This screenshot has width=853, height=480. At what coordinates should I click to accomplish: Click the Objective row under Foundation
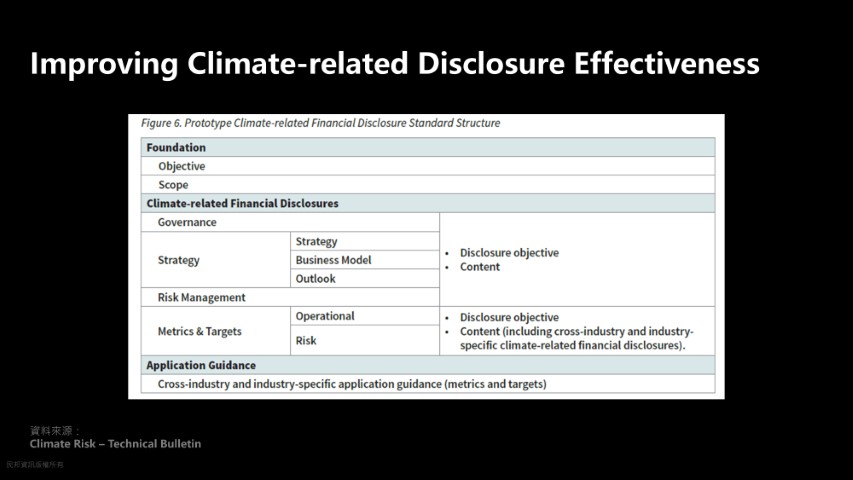tap(181, 167)
